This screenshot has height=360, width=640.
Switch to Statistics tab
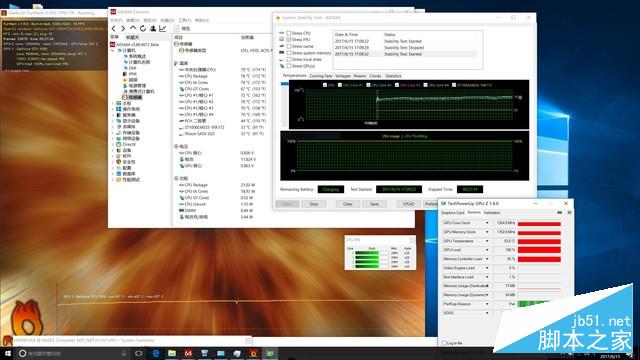click(x=393, y=76)
